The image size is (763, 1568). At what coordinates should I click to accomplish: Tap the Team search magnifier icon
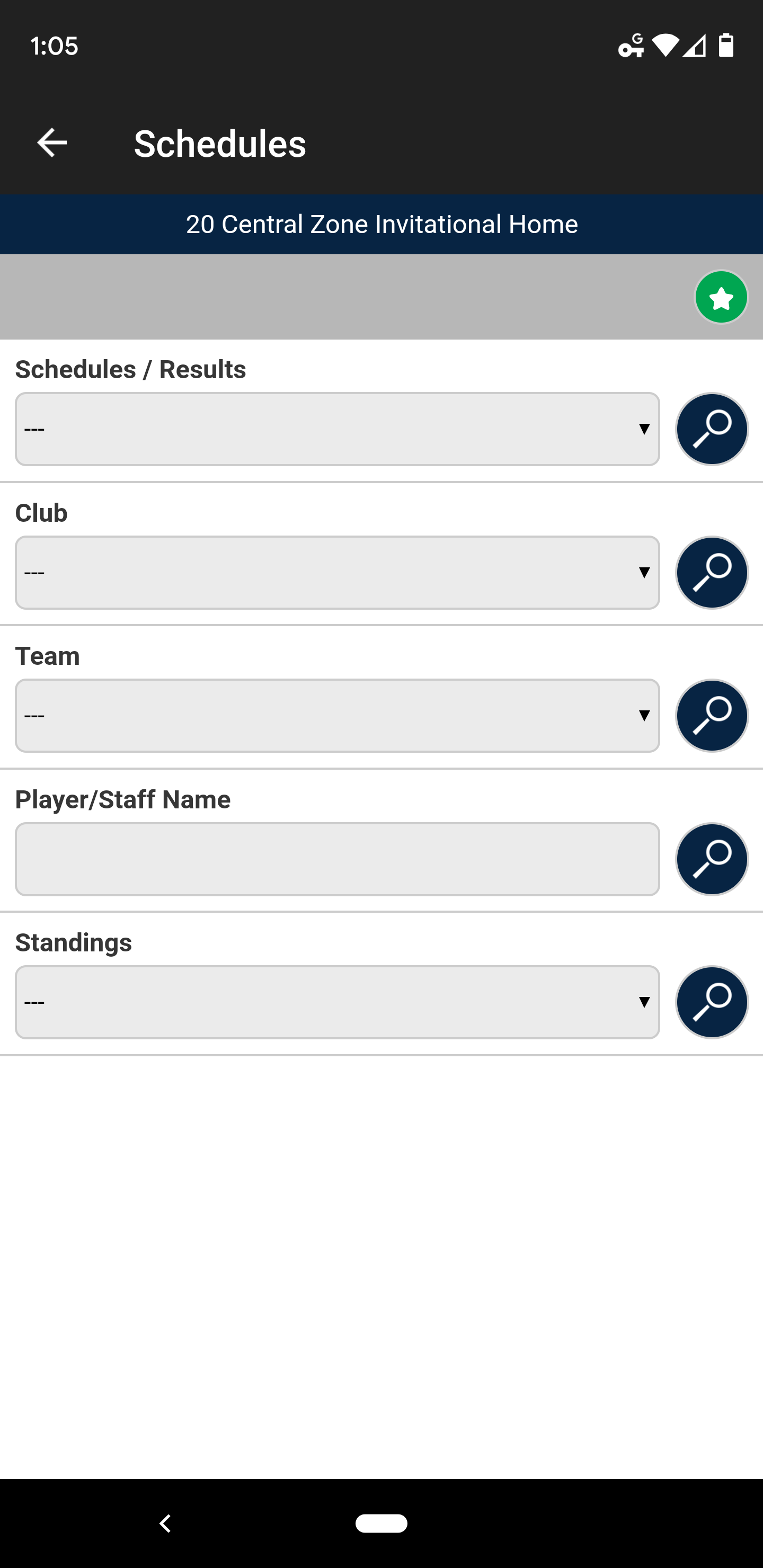click(x=711, y=716)
